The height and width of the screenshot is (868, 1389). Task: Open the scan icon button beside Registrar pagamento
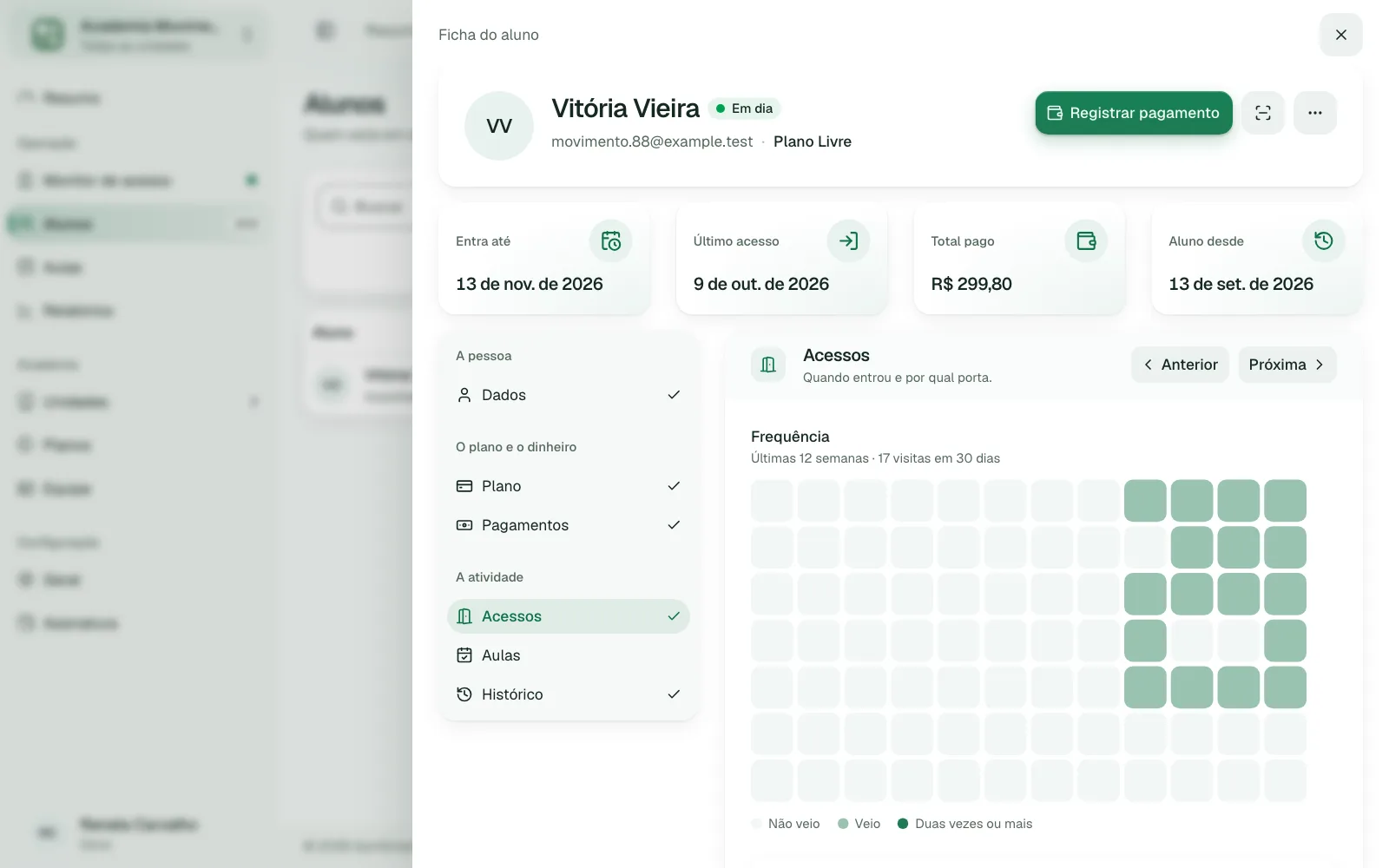pyautogui.click(x=1262, y=113)
